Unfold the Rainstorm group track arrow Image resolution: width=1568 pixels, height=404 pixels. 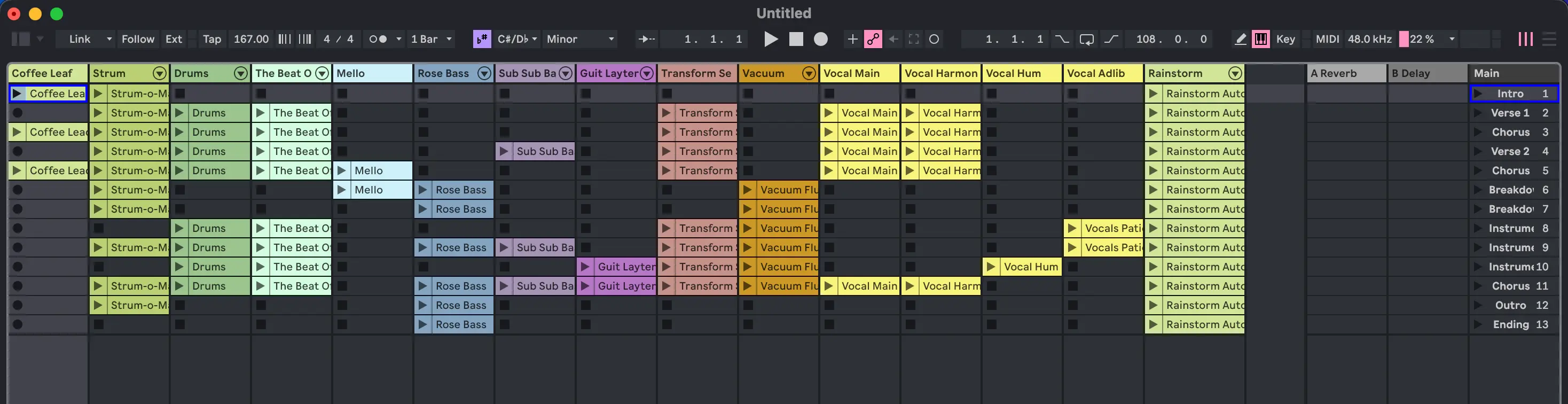1235,73
